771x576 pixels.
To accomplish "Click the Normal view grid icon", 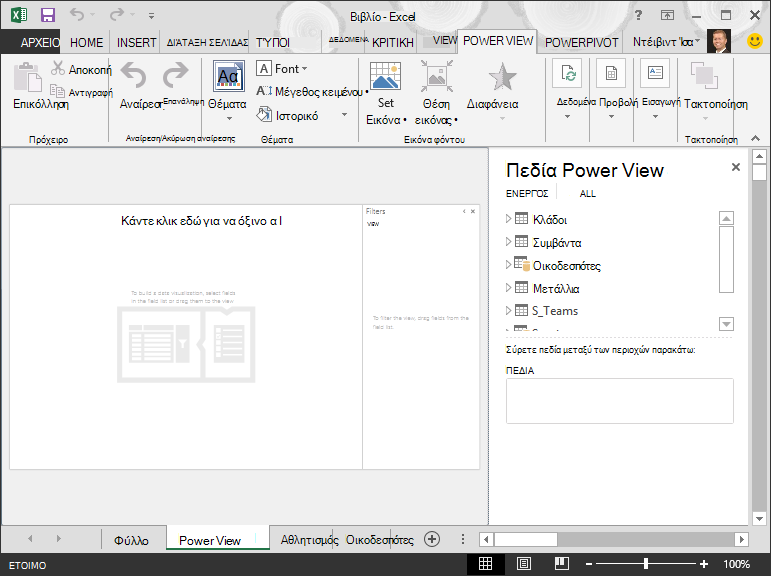I will [x=485, y=564].
